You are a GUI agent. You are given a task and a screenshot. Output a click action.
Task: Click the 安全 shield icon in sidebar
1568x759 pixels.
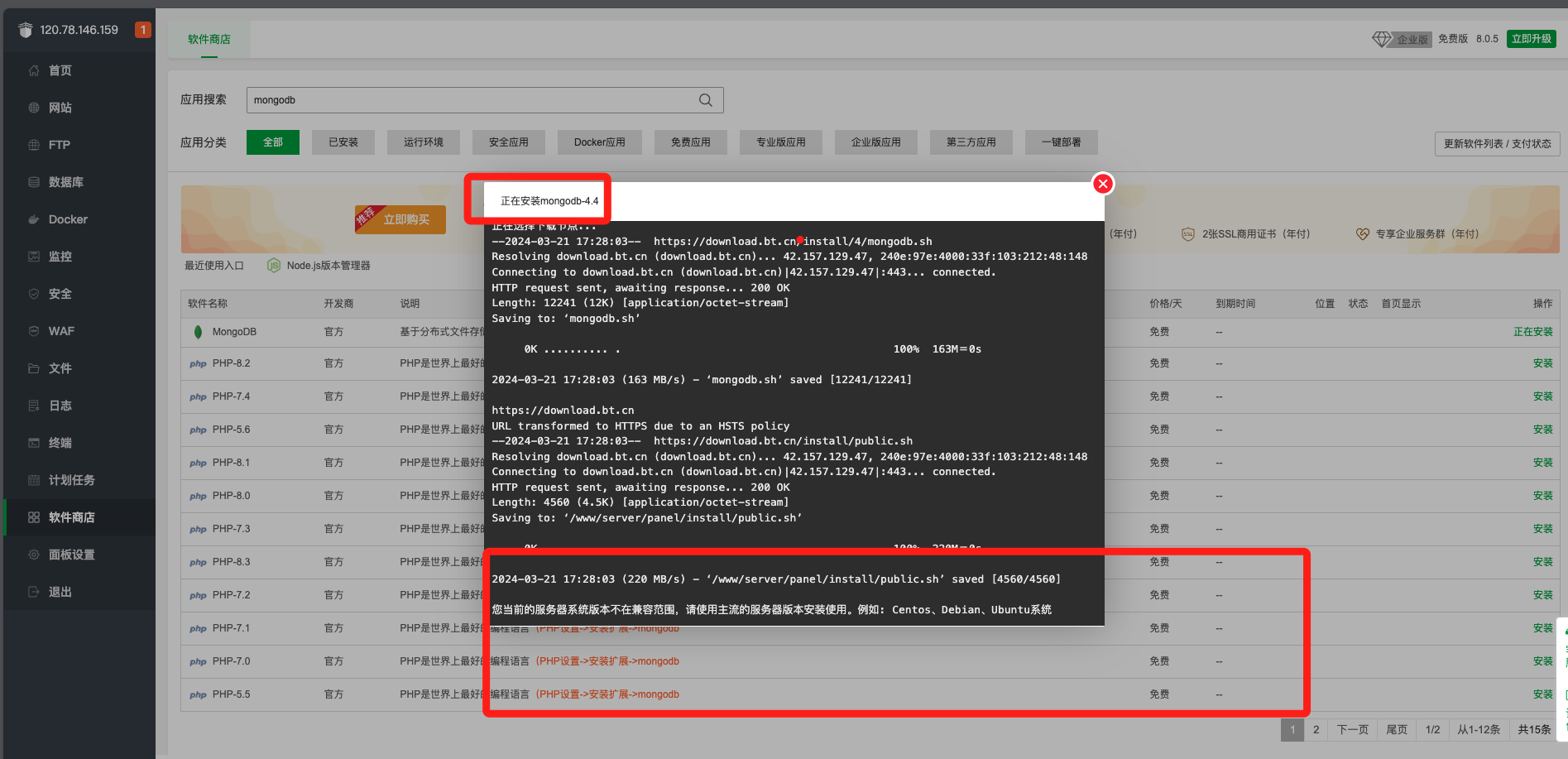pos(34,294)
